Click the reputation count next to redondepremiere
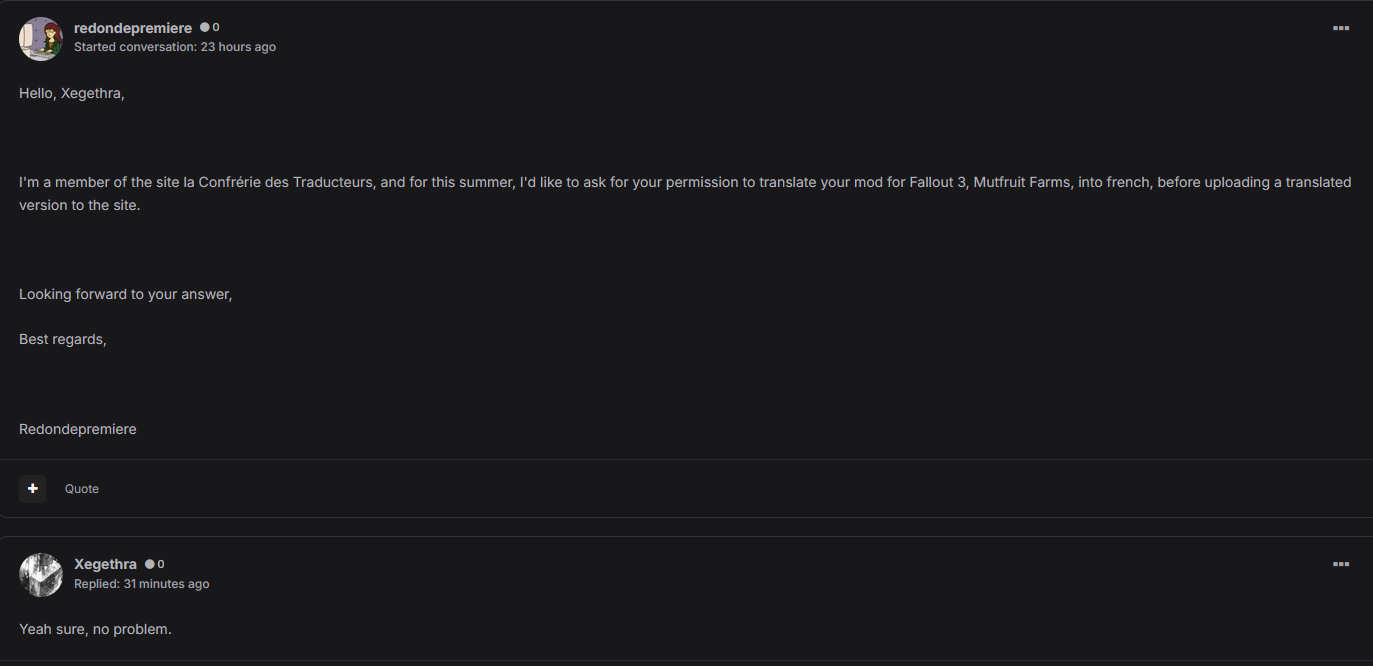Viewport: 1373px width, 666px height. click(216, 28)
